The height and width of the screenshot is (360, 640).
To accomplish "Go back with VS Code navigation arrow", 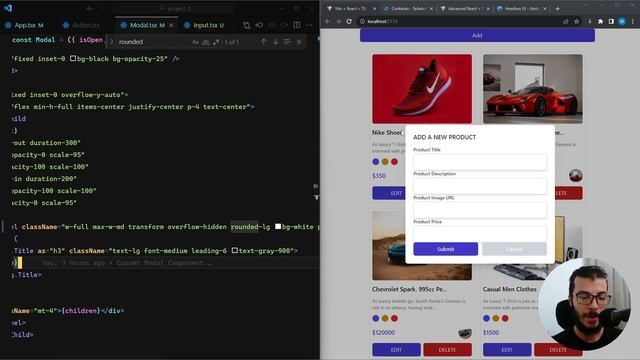I will 89,9.
